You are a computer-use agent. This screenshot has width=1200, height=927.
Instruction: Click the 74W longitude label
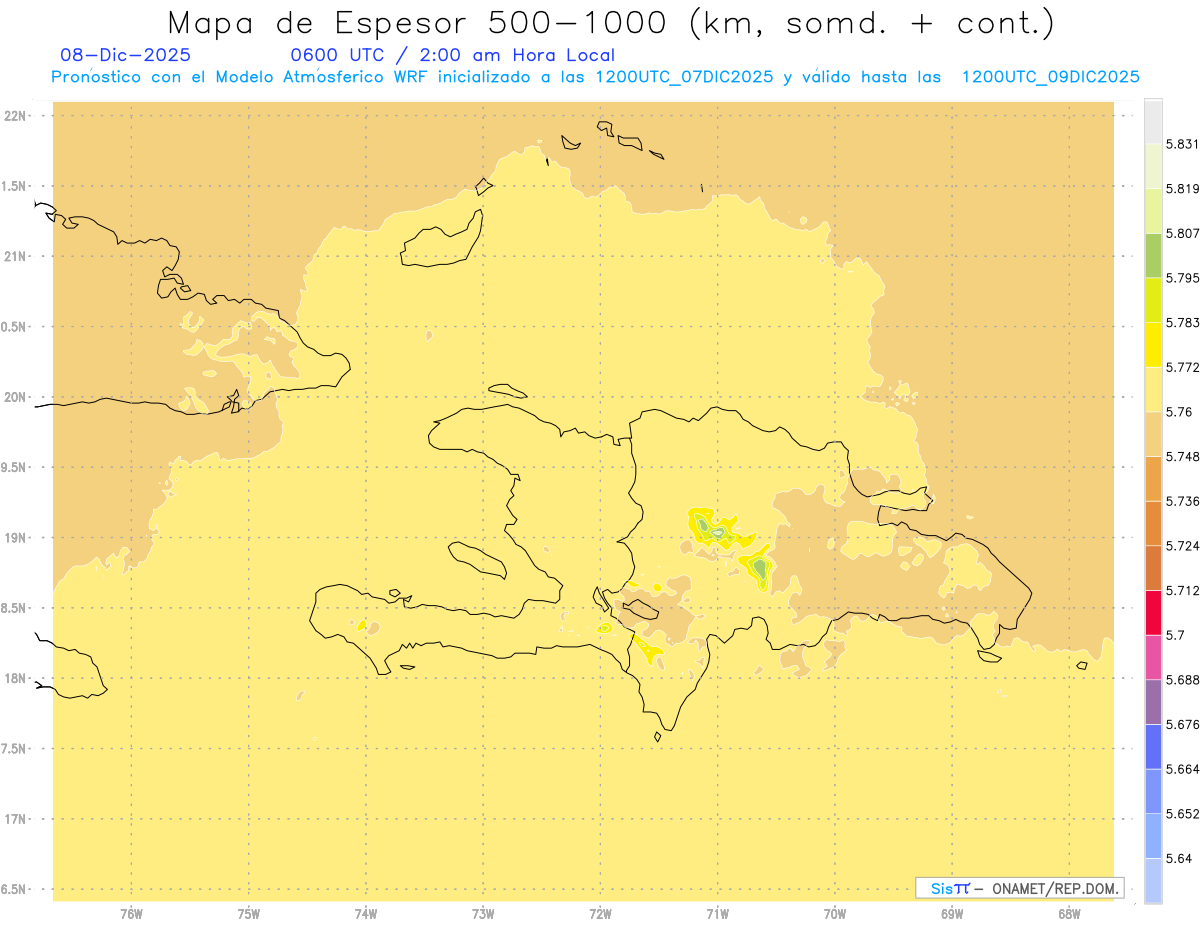pyautogui.click(x=366, y=914)
